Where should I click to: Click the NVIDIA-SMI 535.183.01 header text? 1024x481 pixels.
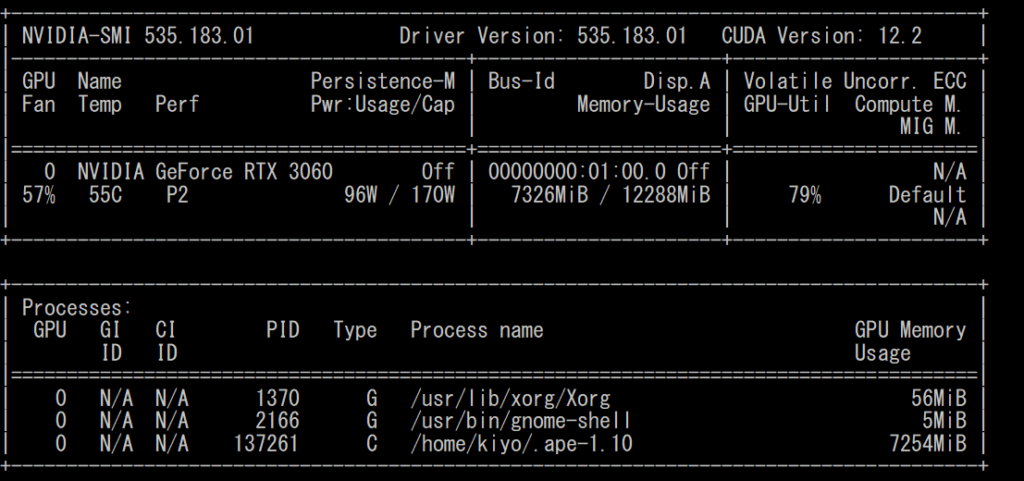pyautogui.click(x=138, y=36)
